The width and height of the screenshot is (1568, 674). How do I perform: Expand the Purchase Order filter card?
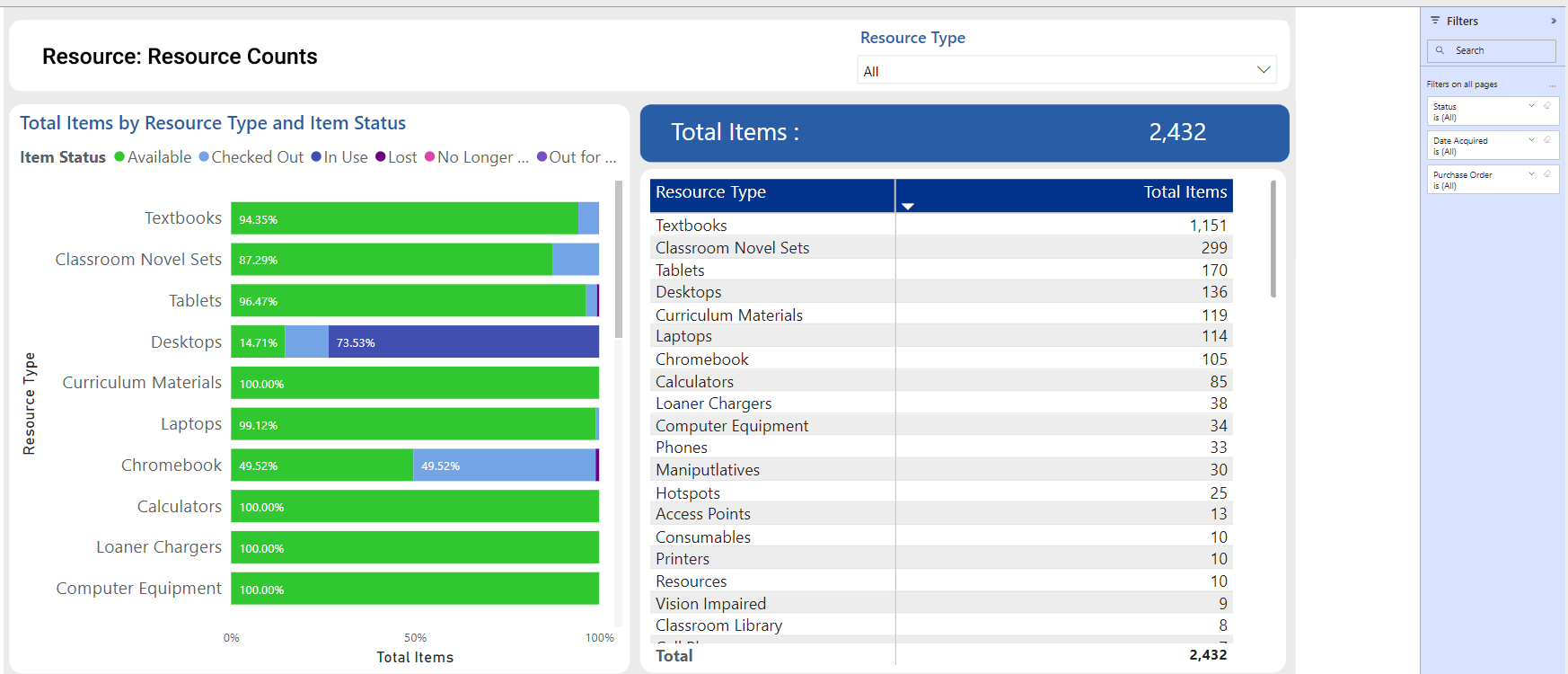1532,174
